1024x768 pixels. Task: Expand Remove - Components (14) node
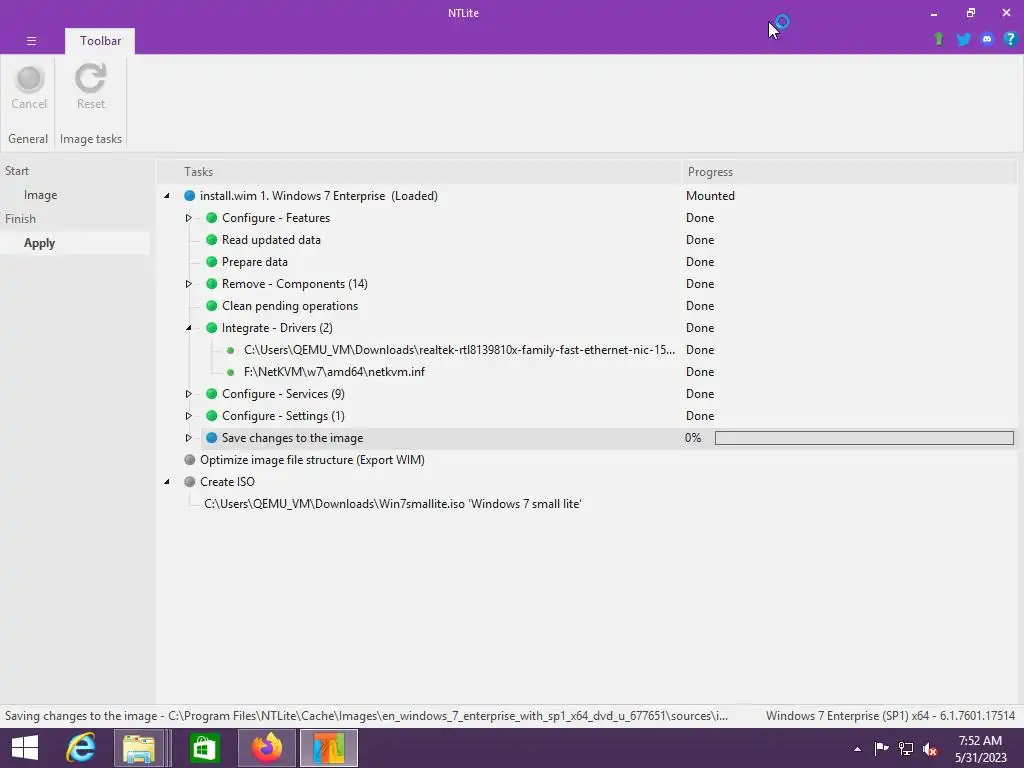[188, 284]
